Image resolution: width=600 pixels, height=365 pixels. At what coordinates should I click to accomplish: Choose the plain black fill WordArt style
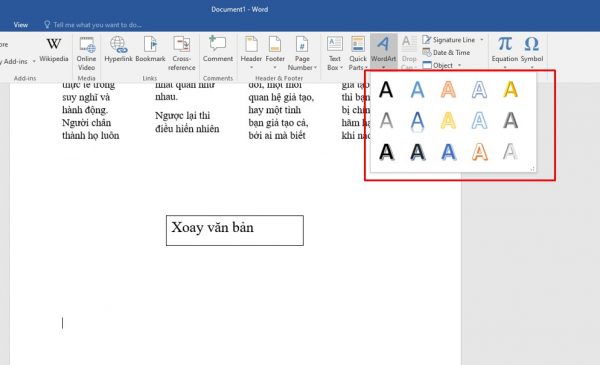(386, 90)
